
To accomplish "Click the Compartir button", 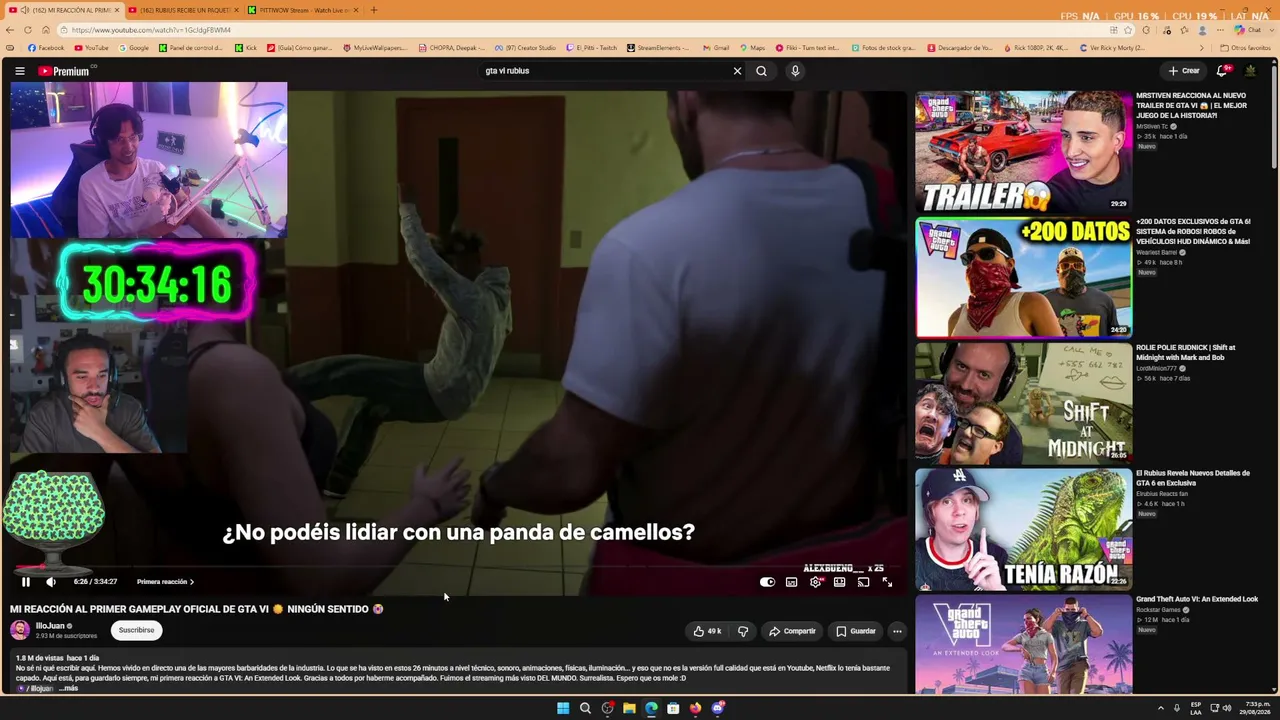I will pyautogui.click(x=792, y=631).
